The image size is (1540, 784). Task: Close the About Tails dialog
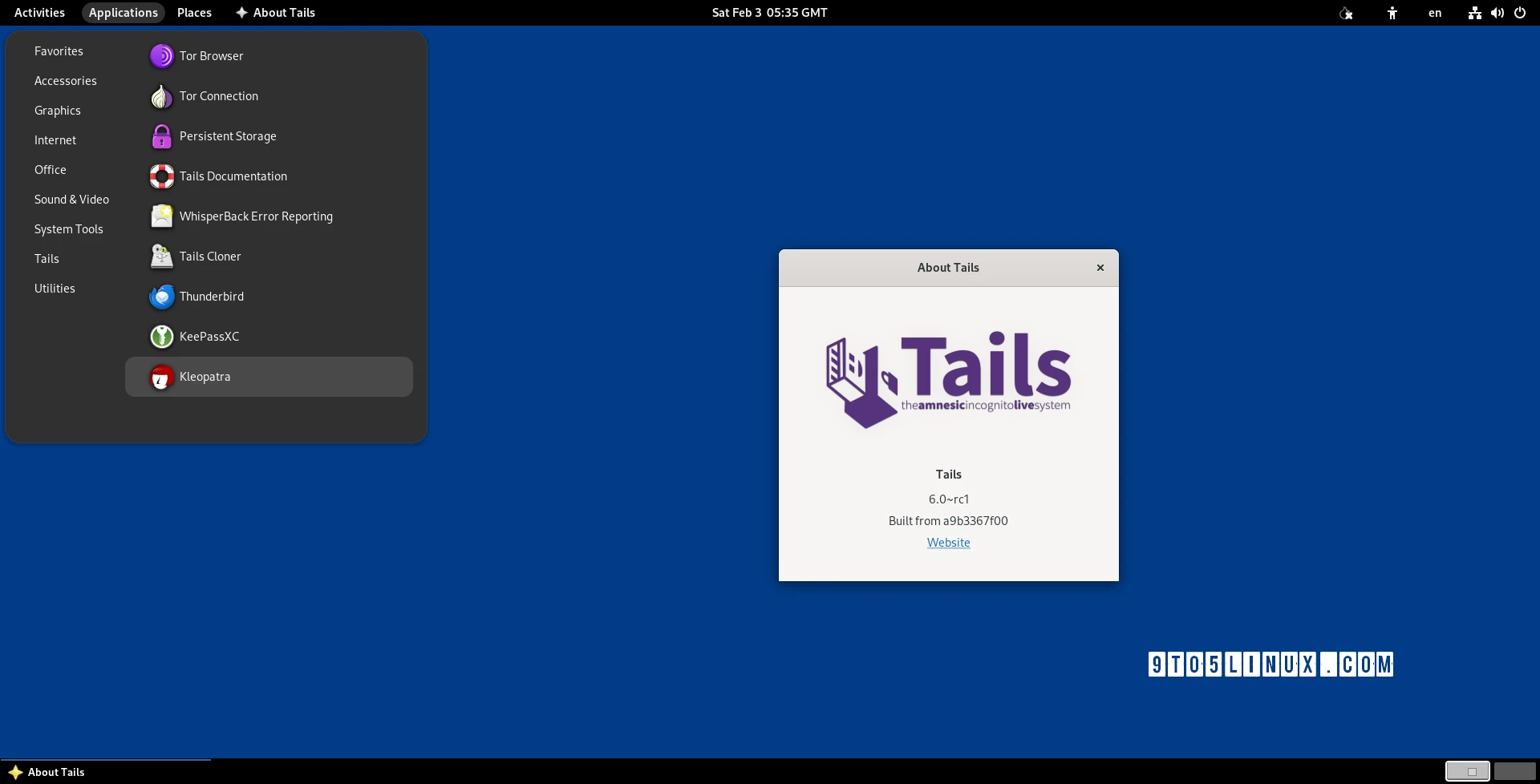tap(1100, 268)
